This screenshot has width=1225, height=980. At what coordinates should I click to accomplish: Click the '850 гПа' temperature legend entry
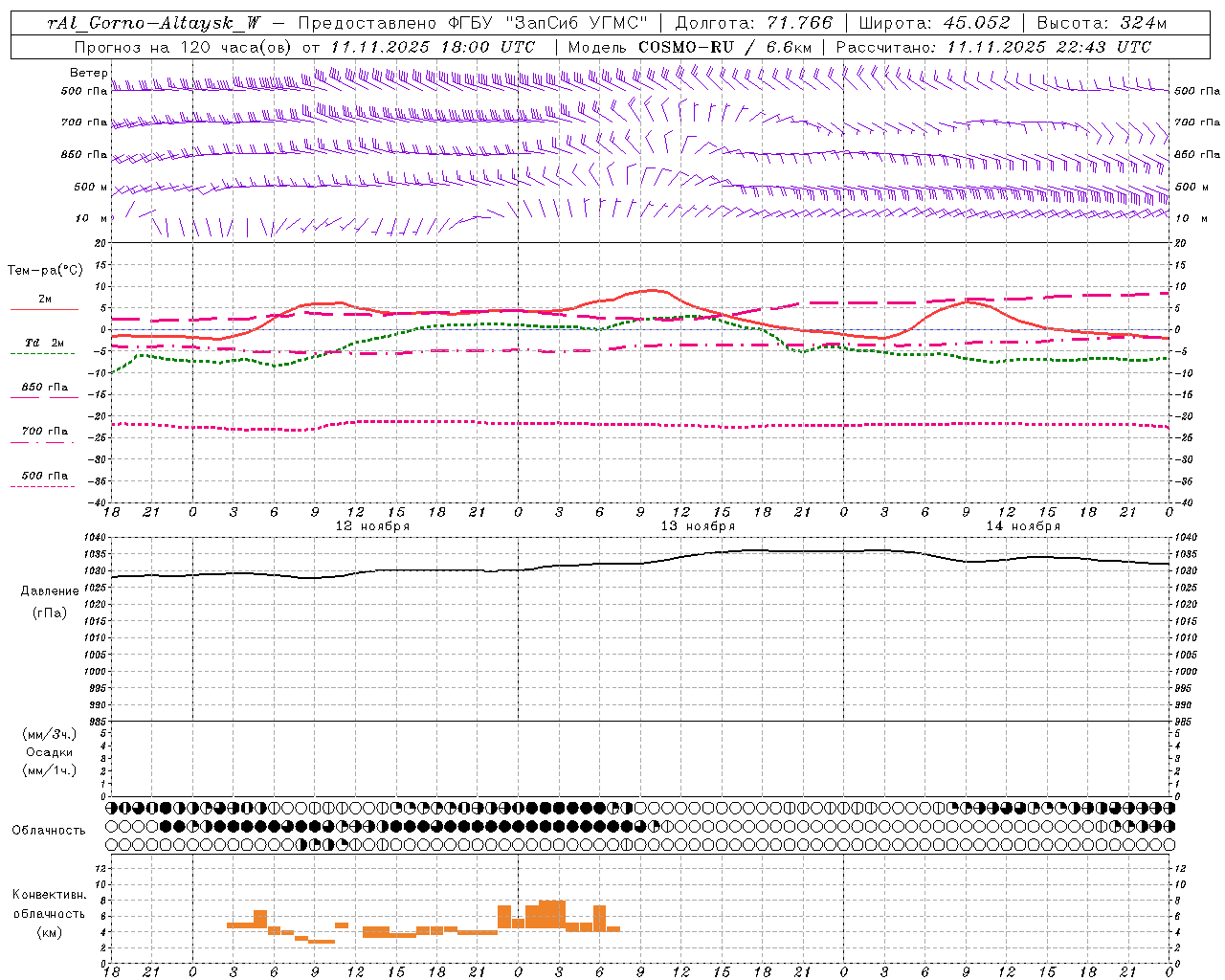point(45,388)
